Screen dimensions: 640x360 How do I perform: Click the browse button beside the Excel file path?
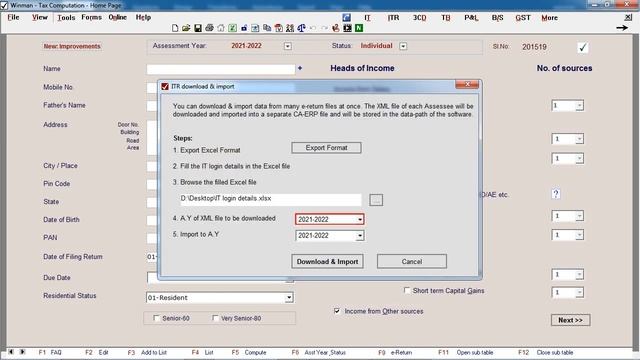376,200
